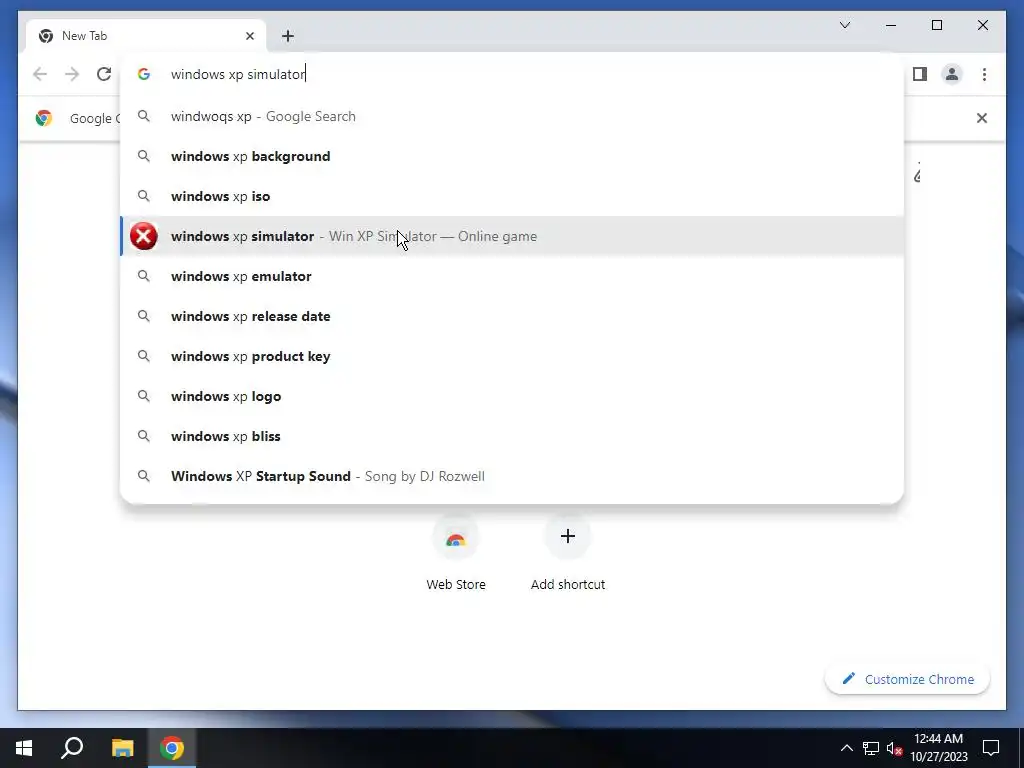Go forward with the forward arrow

[x=72, y=74]
